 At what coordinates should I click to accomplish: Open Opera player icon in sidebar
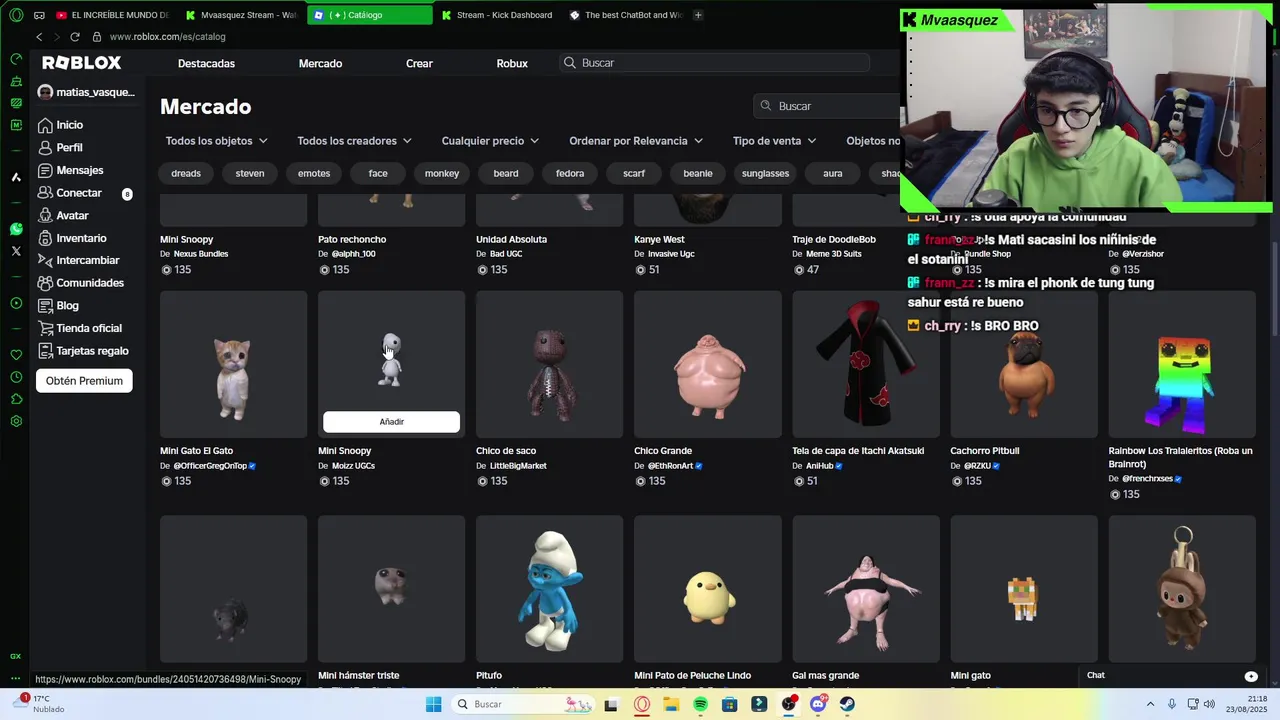click(x=16, y=303)
